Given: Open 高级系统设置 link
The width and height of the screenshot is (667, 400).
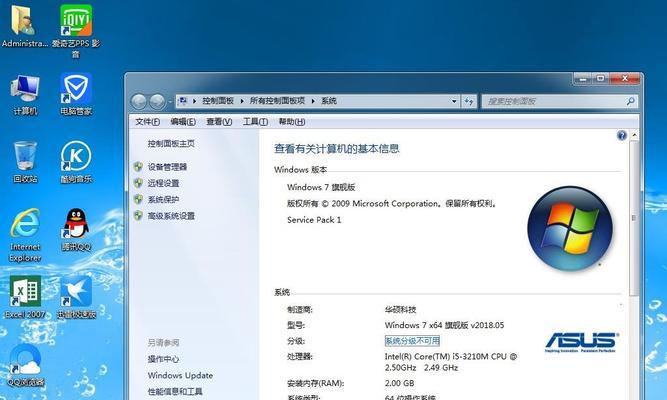Looking at the screenshot, I should 171,216.
